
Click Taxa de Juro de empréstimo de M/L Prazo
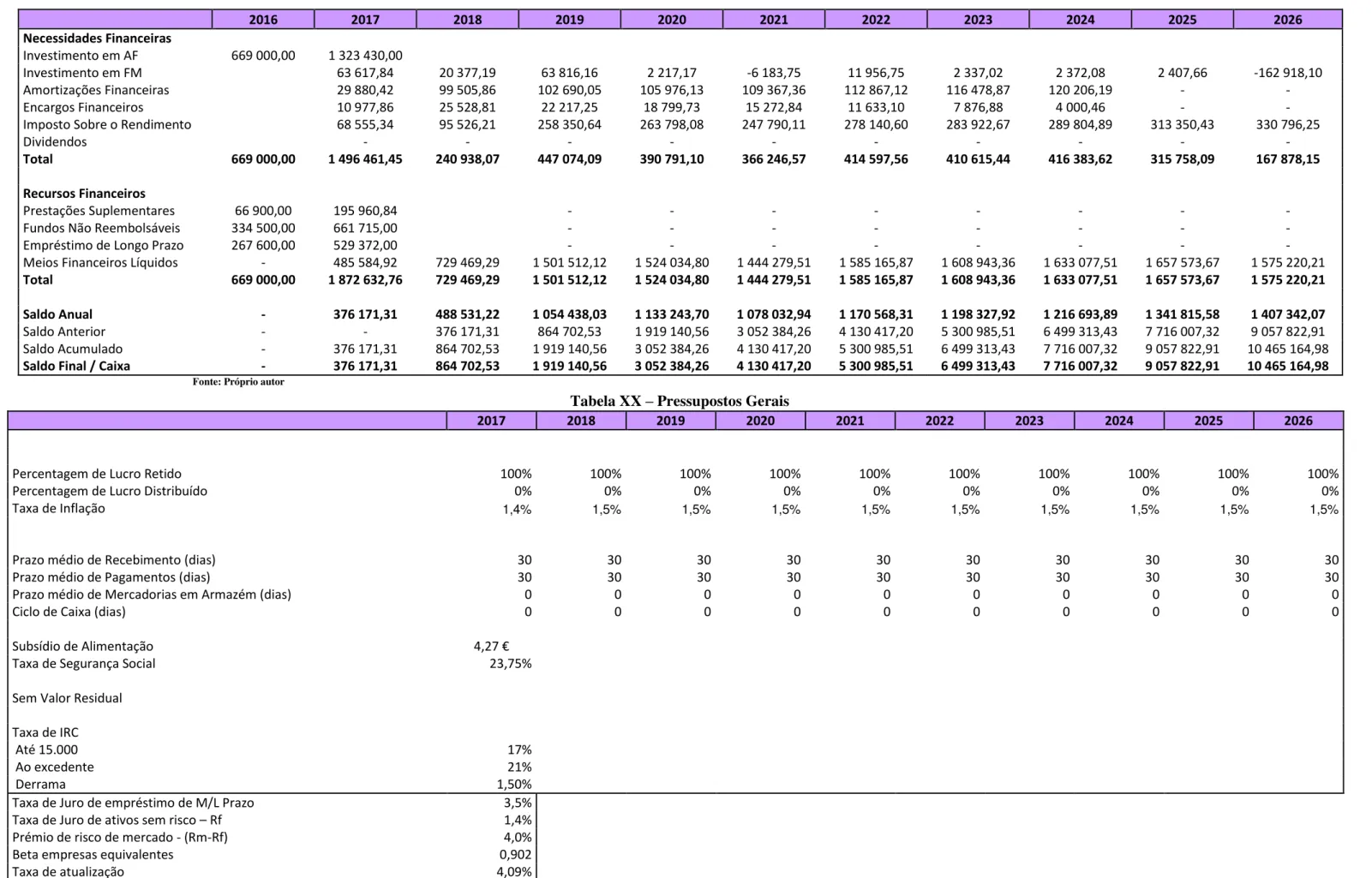(x=133, y=803)
